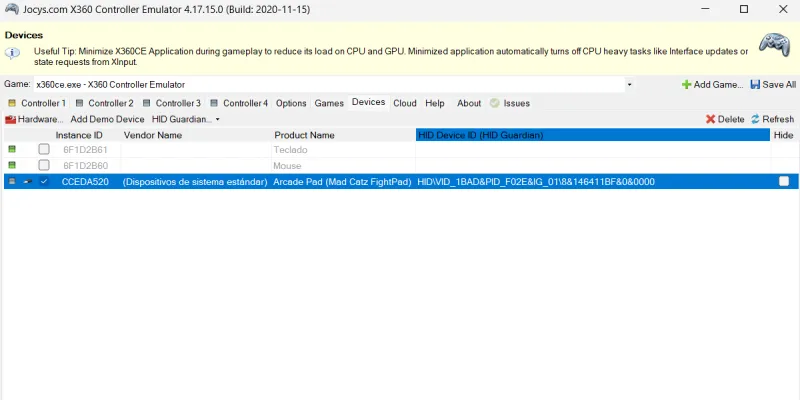
Task: Maximize the X360 Controller Emulator window
Action: coord(744,9)
